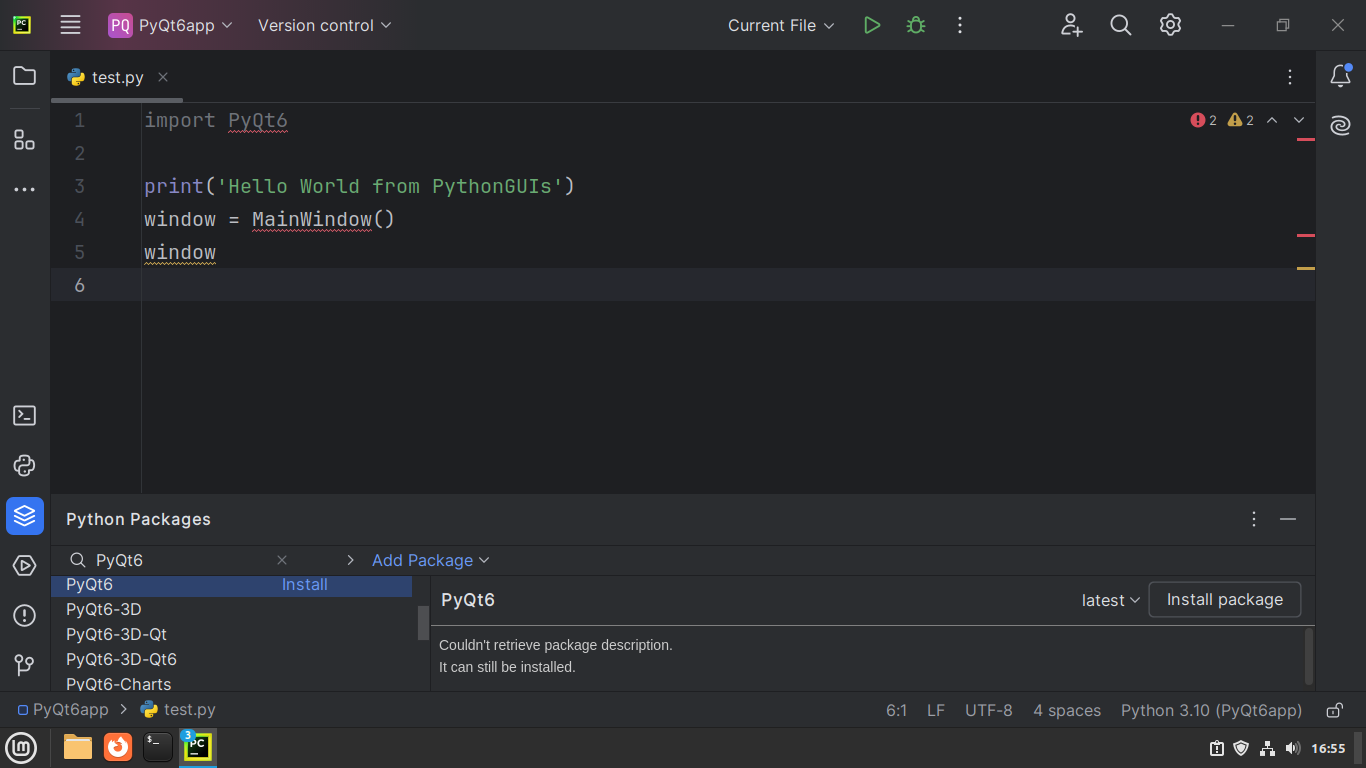
Task: Click the warnings count indicator
Action: tap(1240, 120)
